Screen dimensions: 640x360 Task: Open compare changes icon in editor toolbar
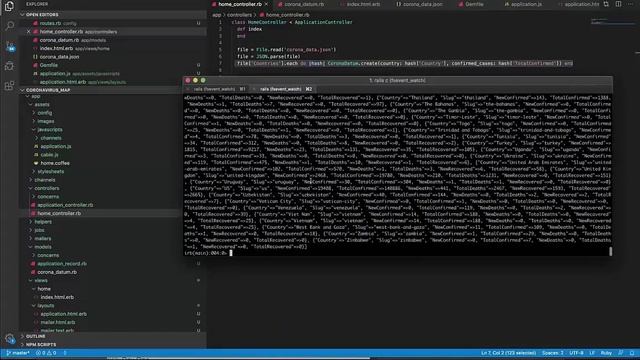pos(606,4)
